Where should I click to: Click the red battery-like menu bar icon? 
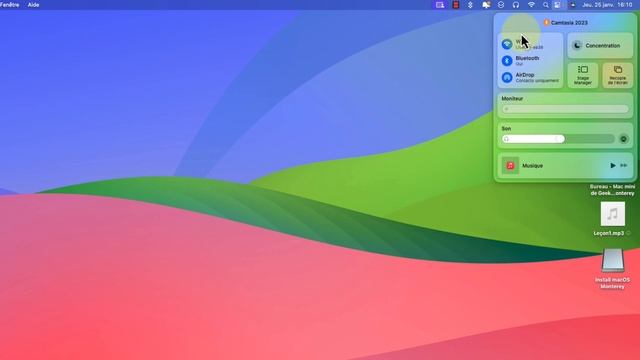456,5
